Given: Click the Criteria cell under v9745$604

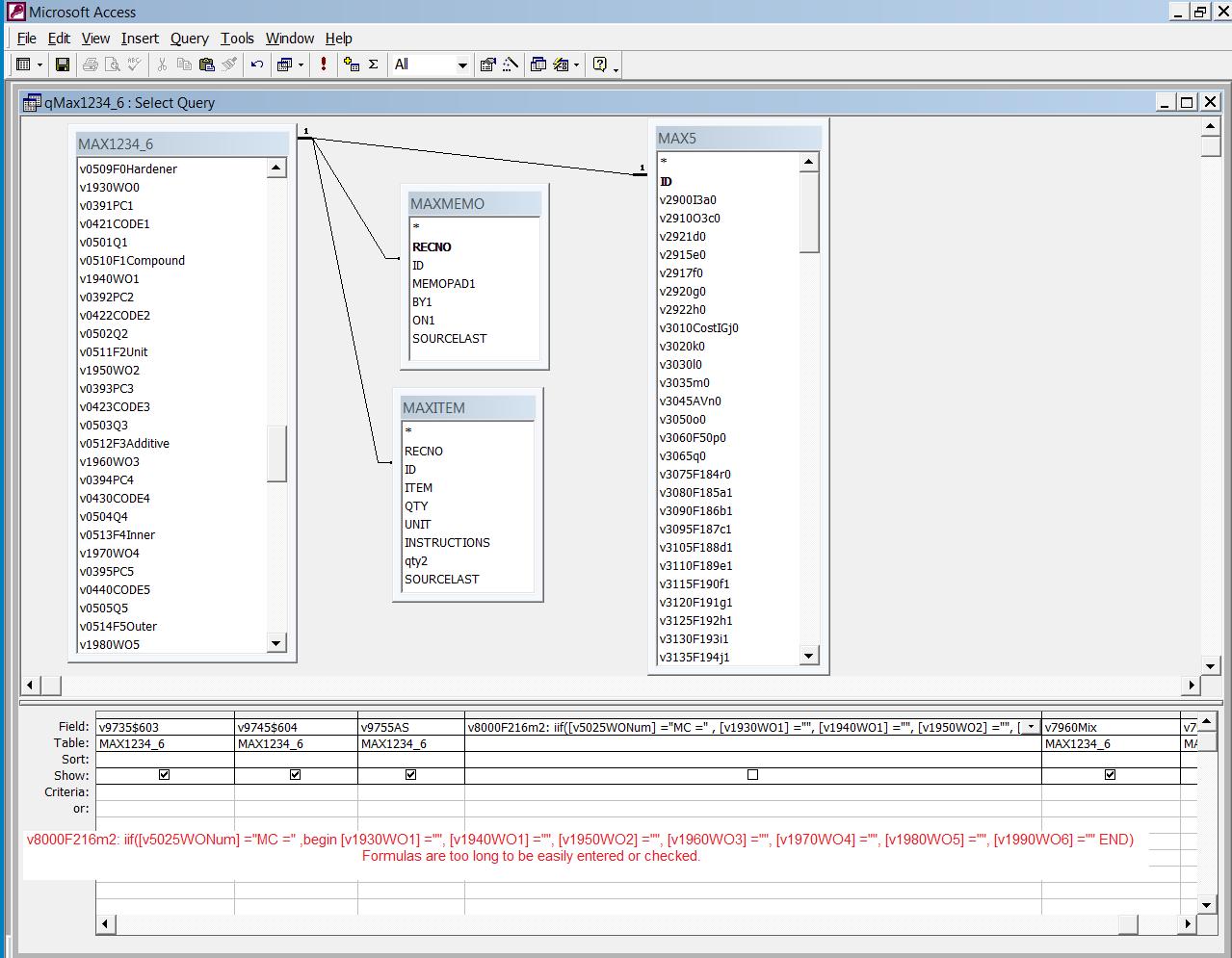Looking at the screenshot, I should tap(296, 791).
